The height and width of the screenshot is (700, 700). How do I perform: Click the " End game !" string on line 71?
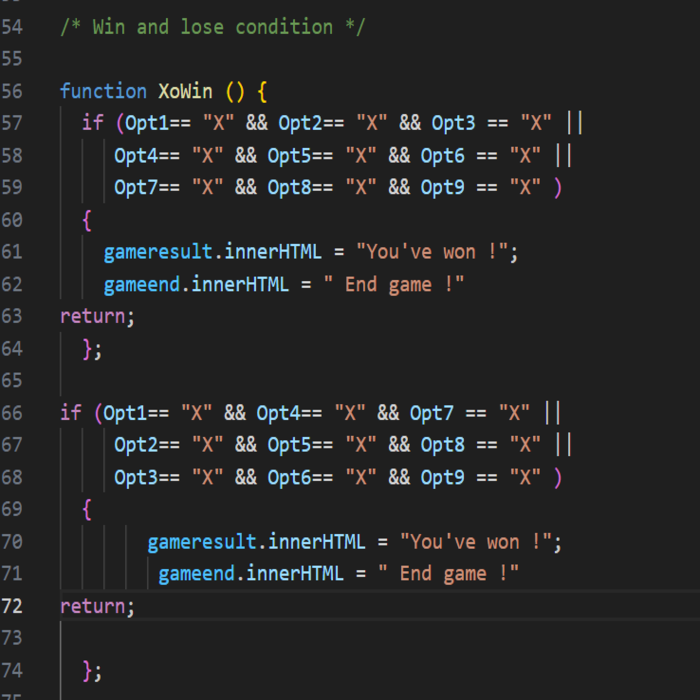(449, 574)
